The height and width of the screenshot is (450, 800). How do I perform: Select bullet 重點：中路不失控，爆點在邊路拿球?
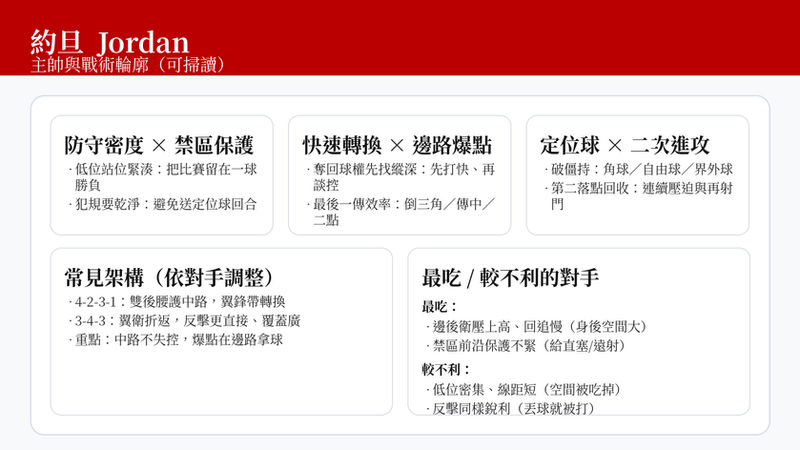tap(176, 340)
